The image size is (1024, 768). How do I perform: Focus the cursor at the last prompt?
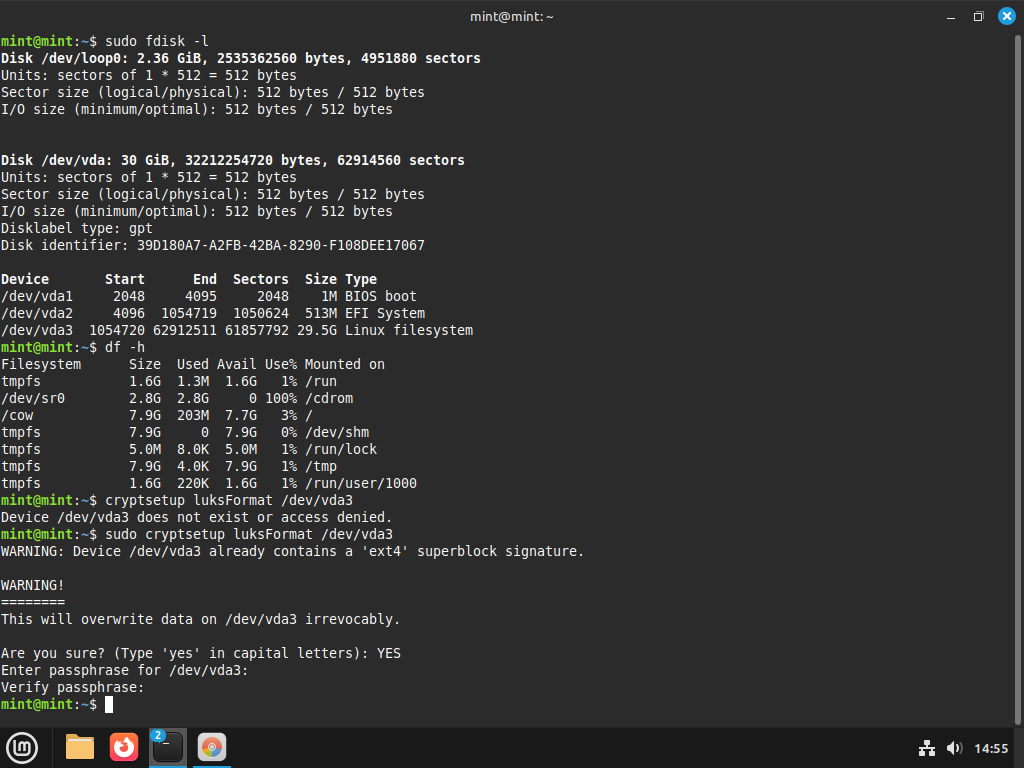[x=109, y=705]
